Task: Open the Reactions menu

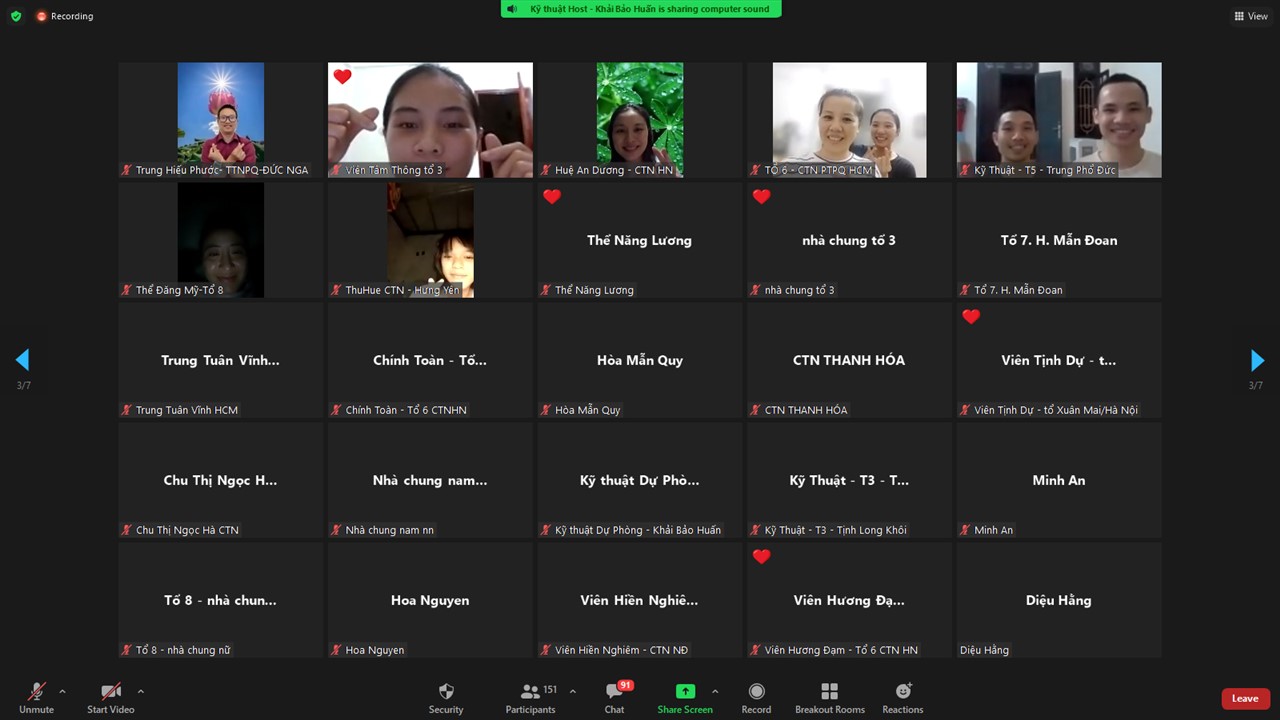Action: pos(903,698)
